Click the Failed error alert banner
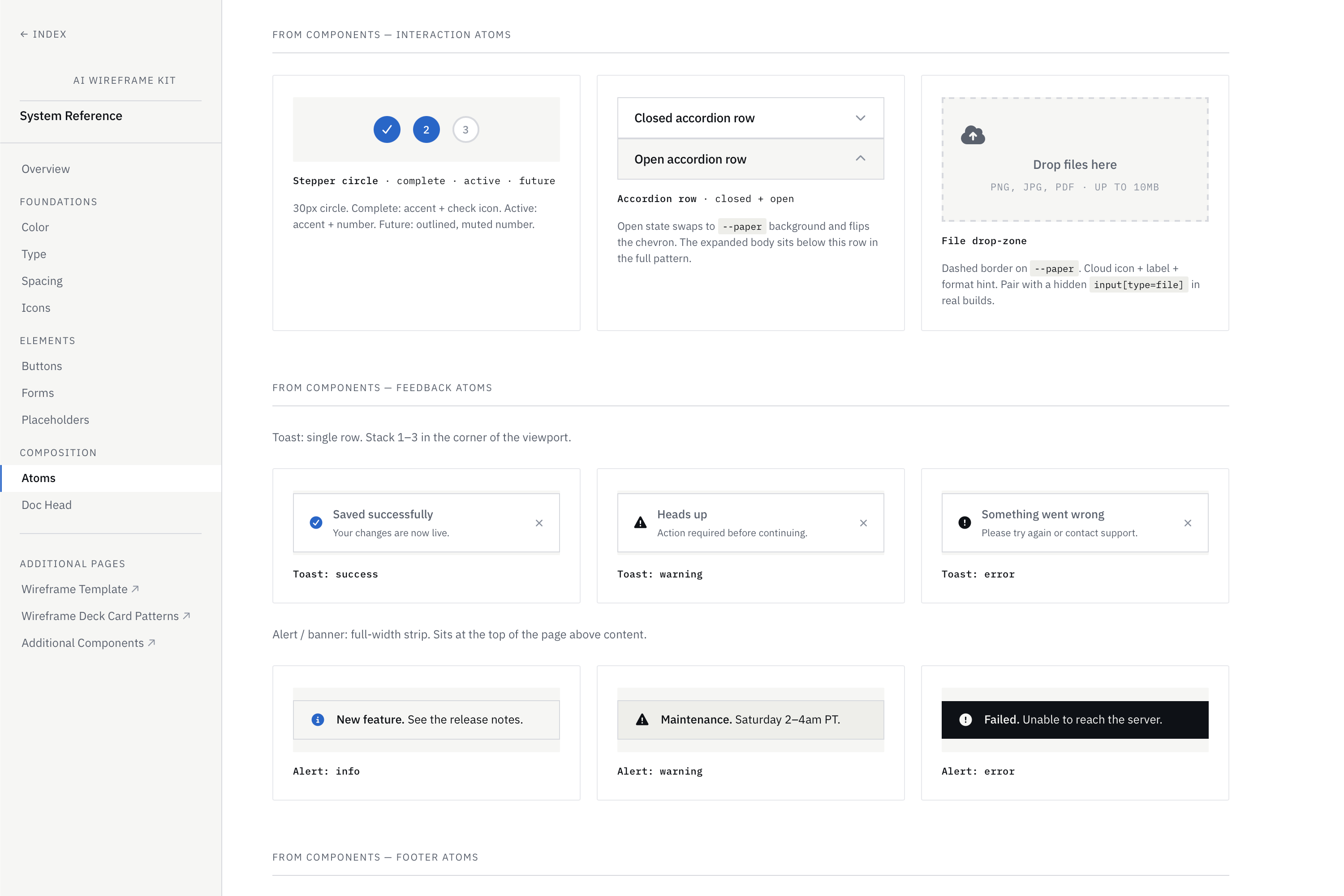This screenshot has height=896, width=1344. [1075, 720]
